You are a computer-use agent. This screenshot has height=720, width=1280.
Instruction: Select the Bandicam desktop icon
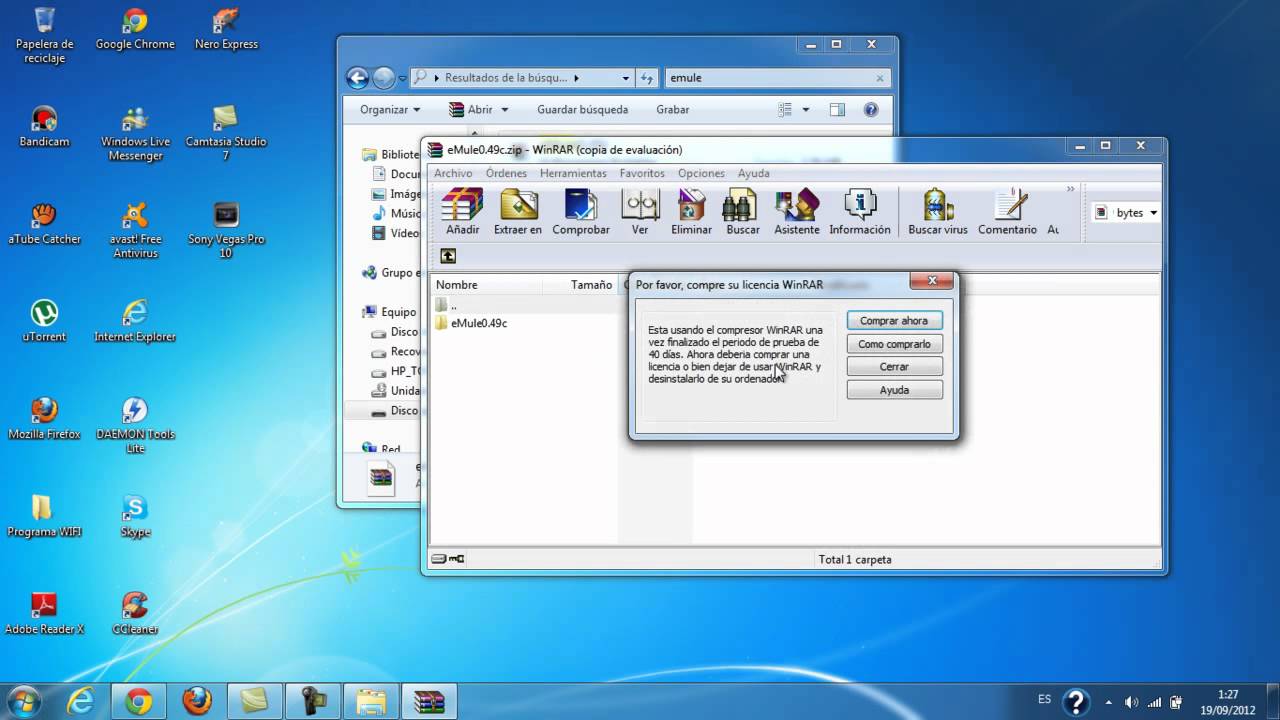(45, 126)
